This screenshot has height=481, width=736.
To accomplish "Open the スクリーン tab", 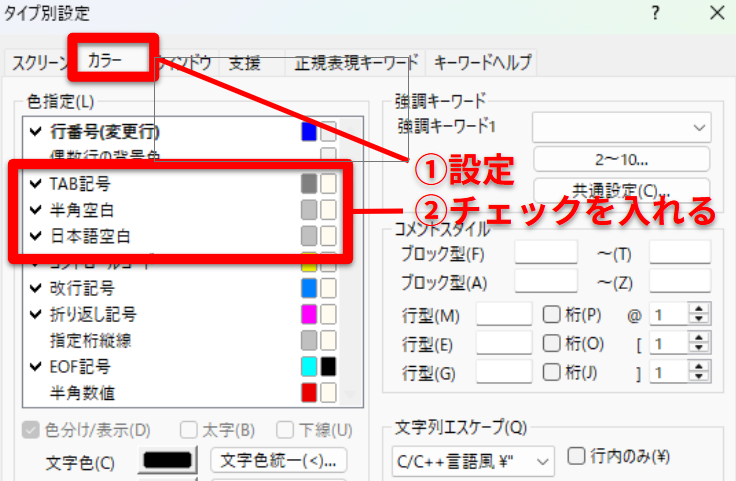I will click(40, 62).
